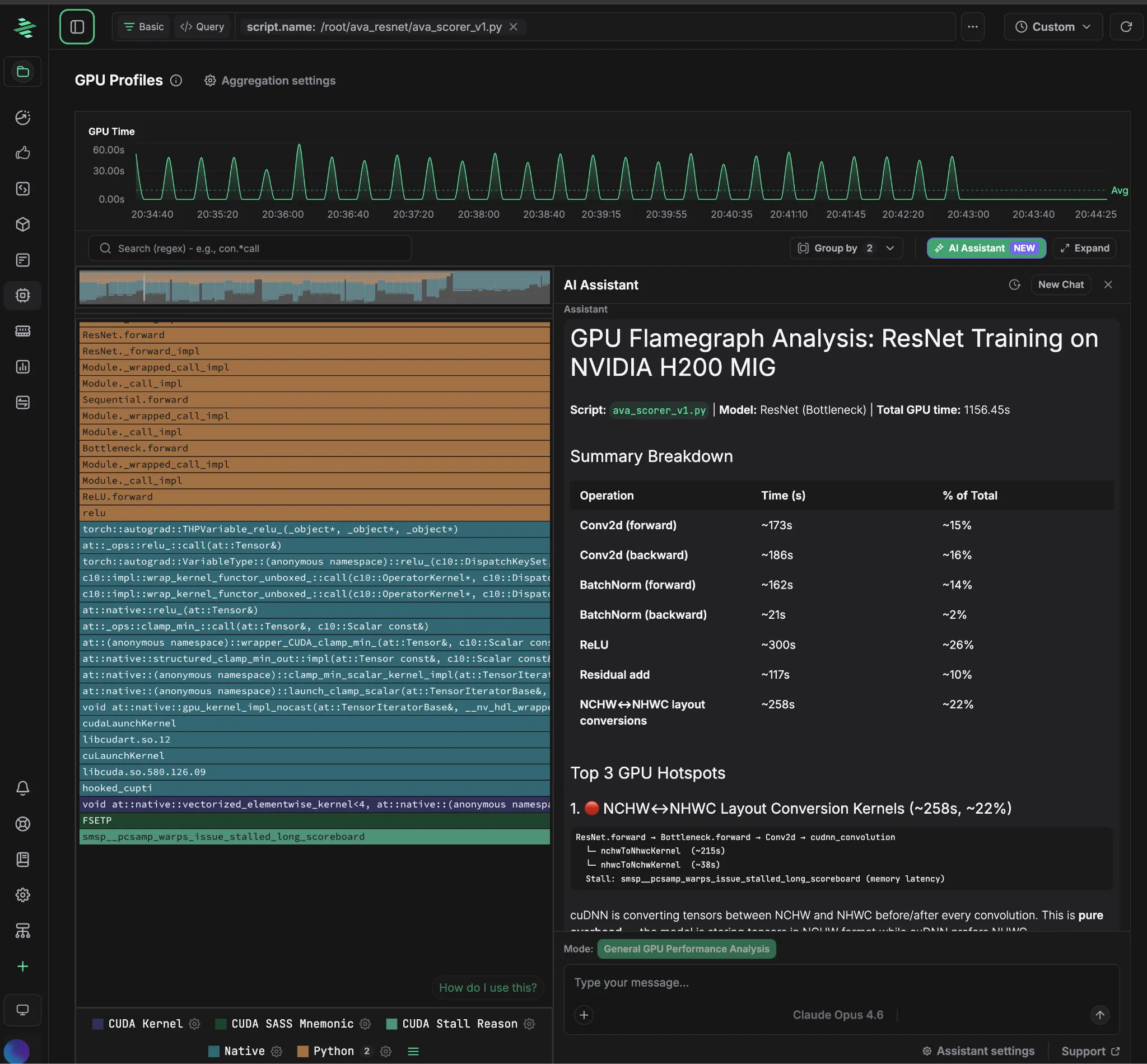Open the bar chart sidebar icon
This screenshot has height=1064, width=1147.
[23, 367]
